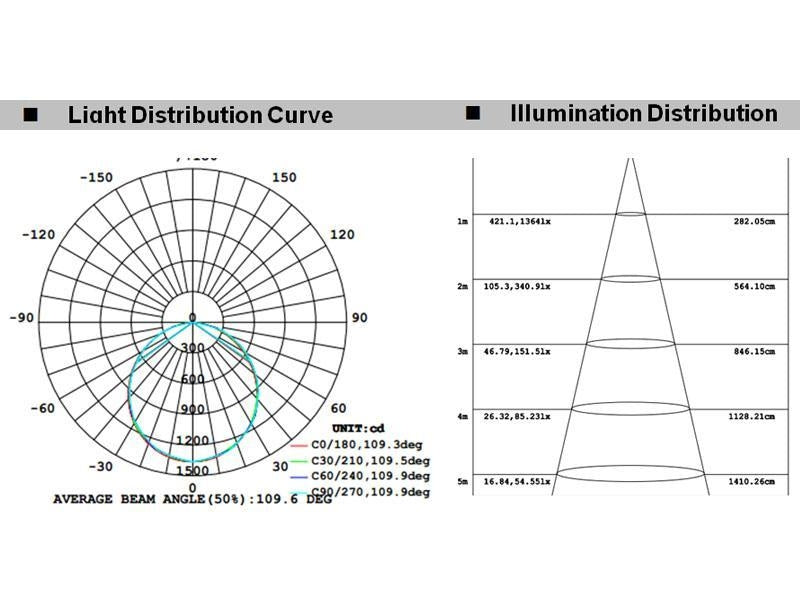Click the black square bullet beside Light Distribution Curve
800x600 pixels.
(31, 115)
